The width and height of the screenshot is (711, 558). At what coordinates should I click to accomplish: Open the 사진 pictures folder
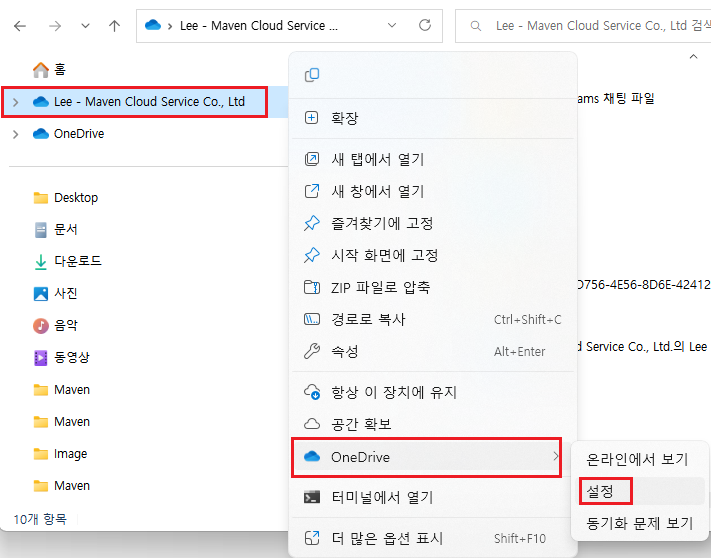point(56,293)
